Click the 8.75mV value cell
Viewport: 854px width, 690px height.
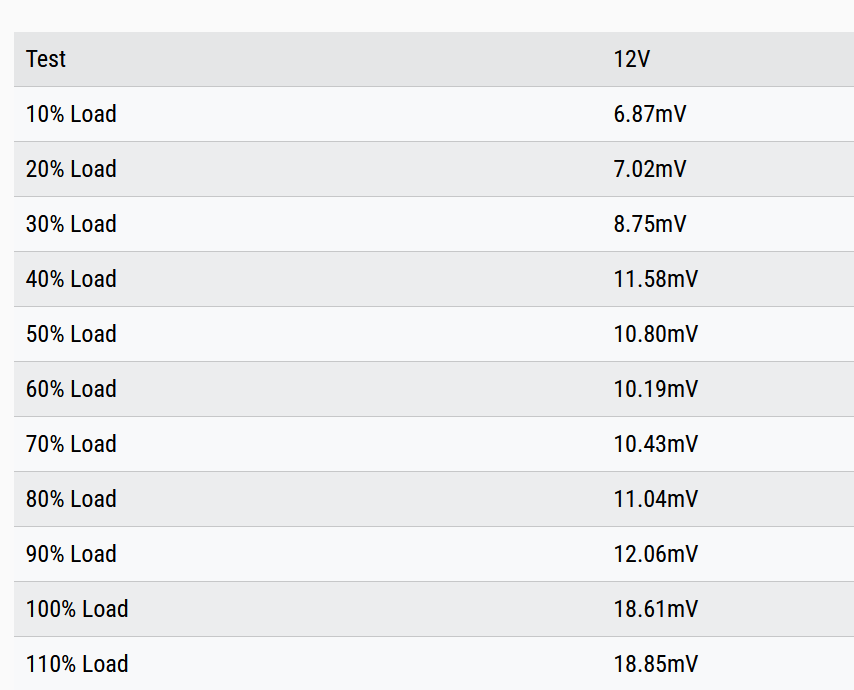pyautogui.click(x=650, y=224)
